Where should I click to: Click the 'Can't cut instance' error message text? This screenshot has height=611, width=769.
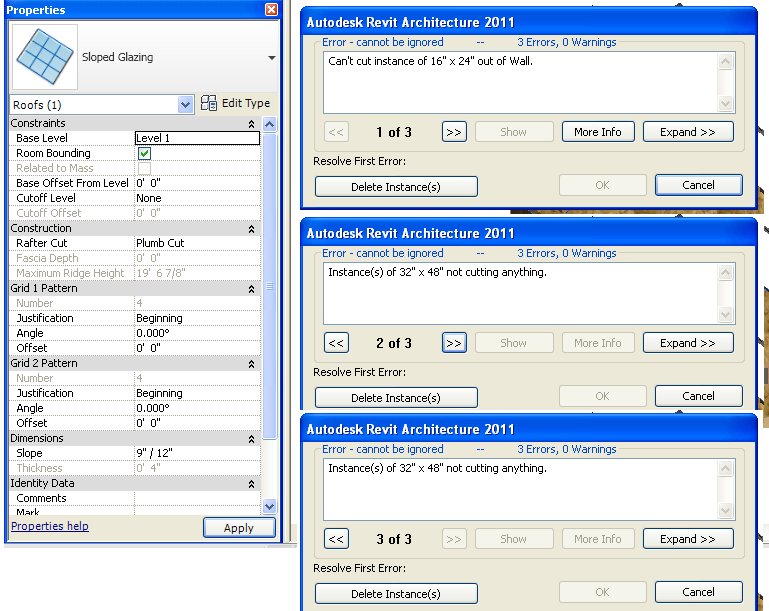pyautogui.click(x=430, y=61)
